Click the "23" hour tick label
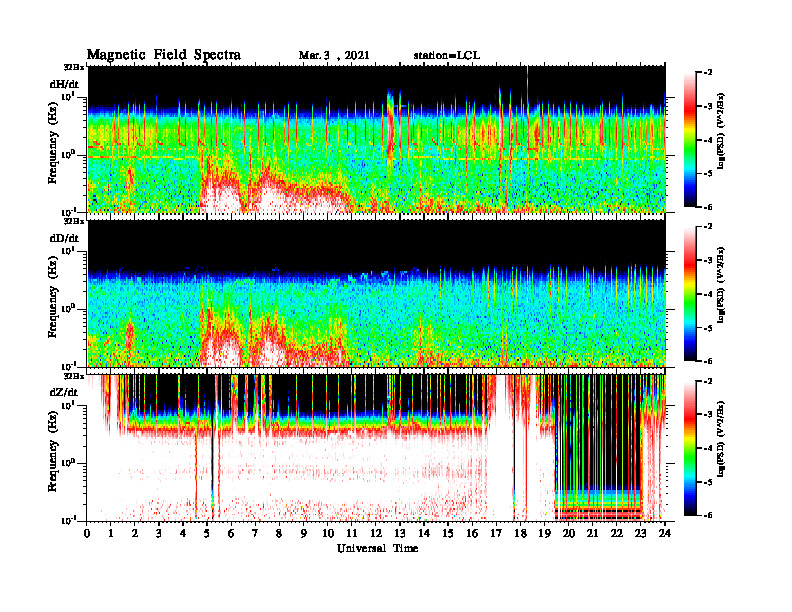Image resolution: width=792 pixels, height=612 pixels. click(x=640, y=534)
